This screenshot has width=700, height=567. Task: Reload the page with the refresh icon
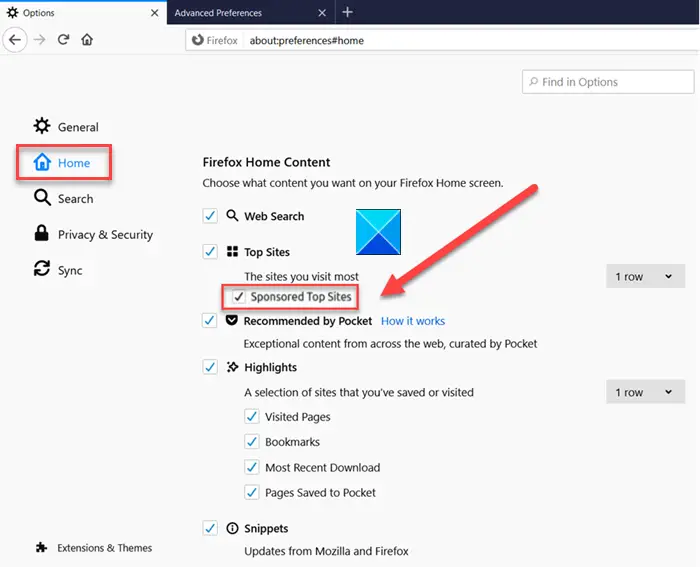[x=63, y=40]
